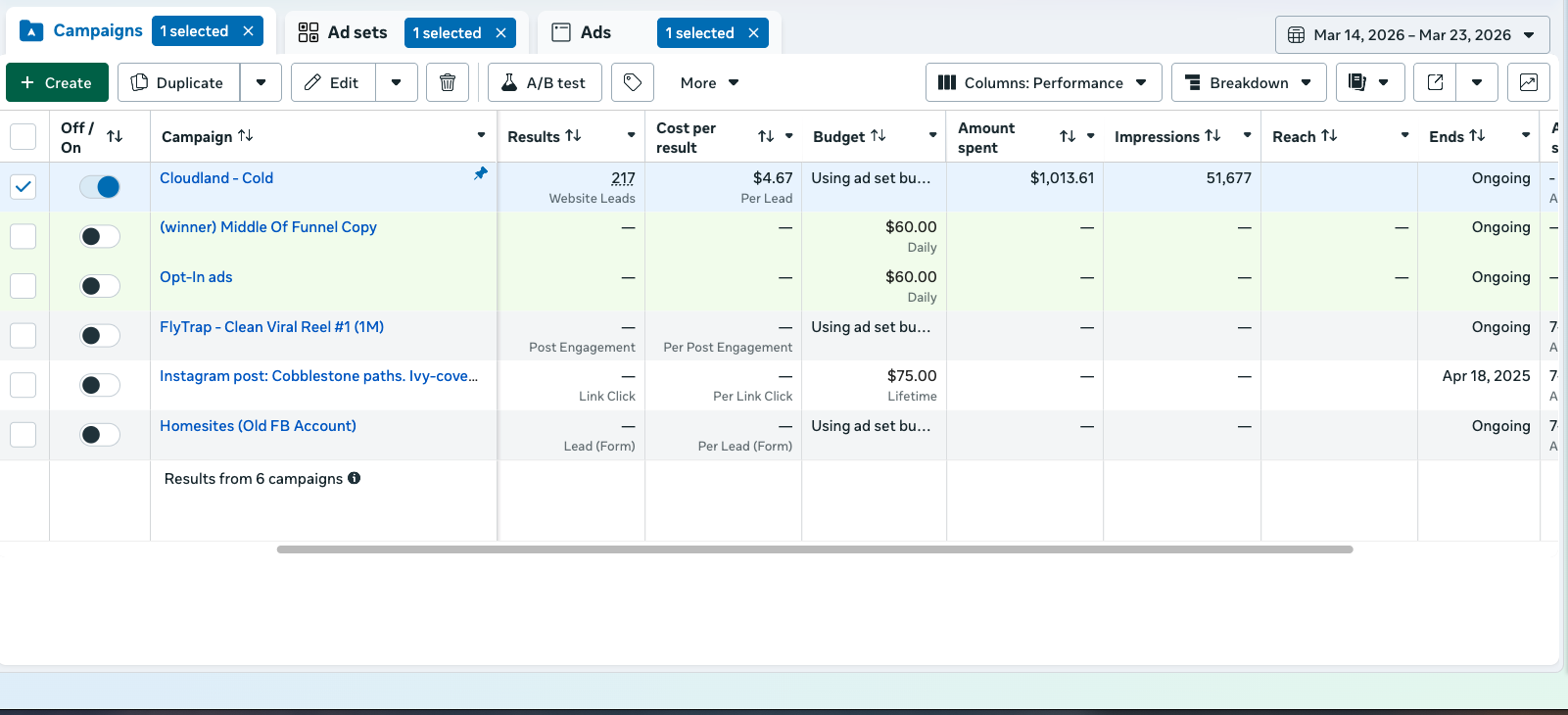Click the Edit button

point(333,82)
